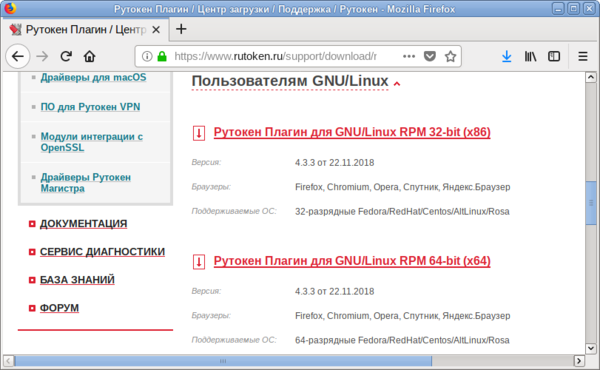
Task: Reload the current page
Action: pos(66,57)
